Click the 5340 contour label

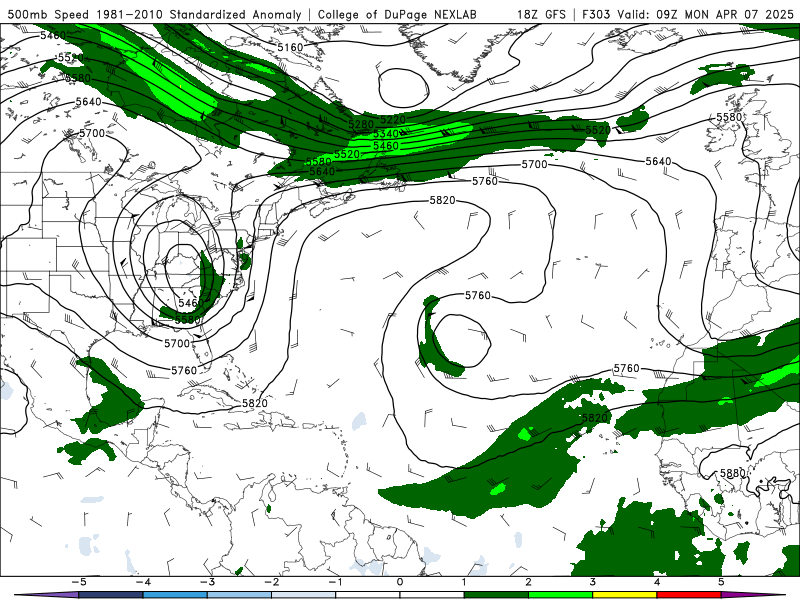click(386, 134)
